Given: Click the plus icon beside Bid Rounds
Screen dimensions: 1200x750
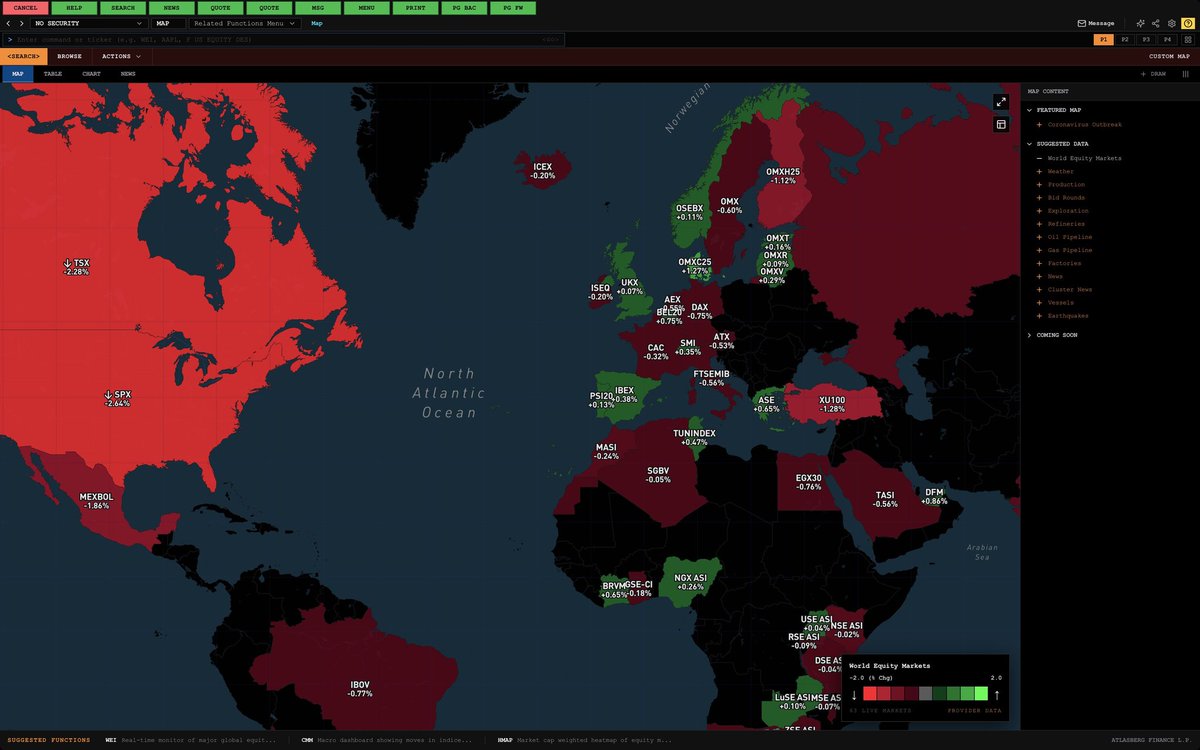Looking at the screenshot, I should coord(1039,197).
